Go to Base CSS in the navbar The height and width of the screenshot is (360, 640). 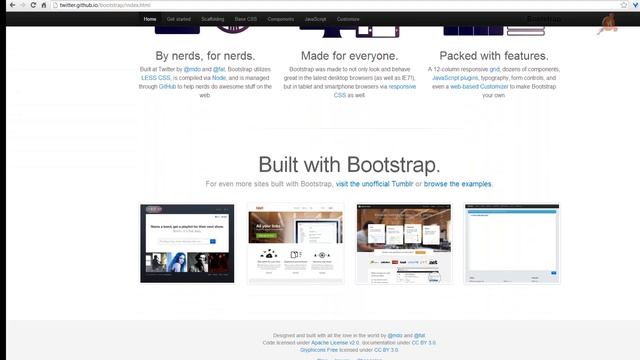point(246,19)
